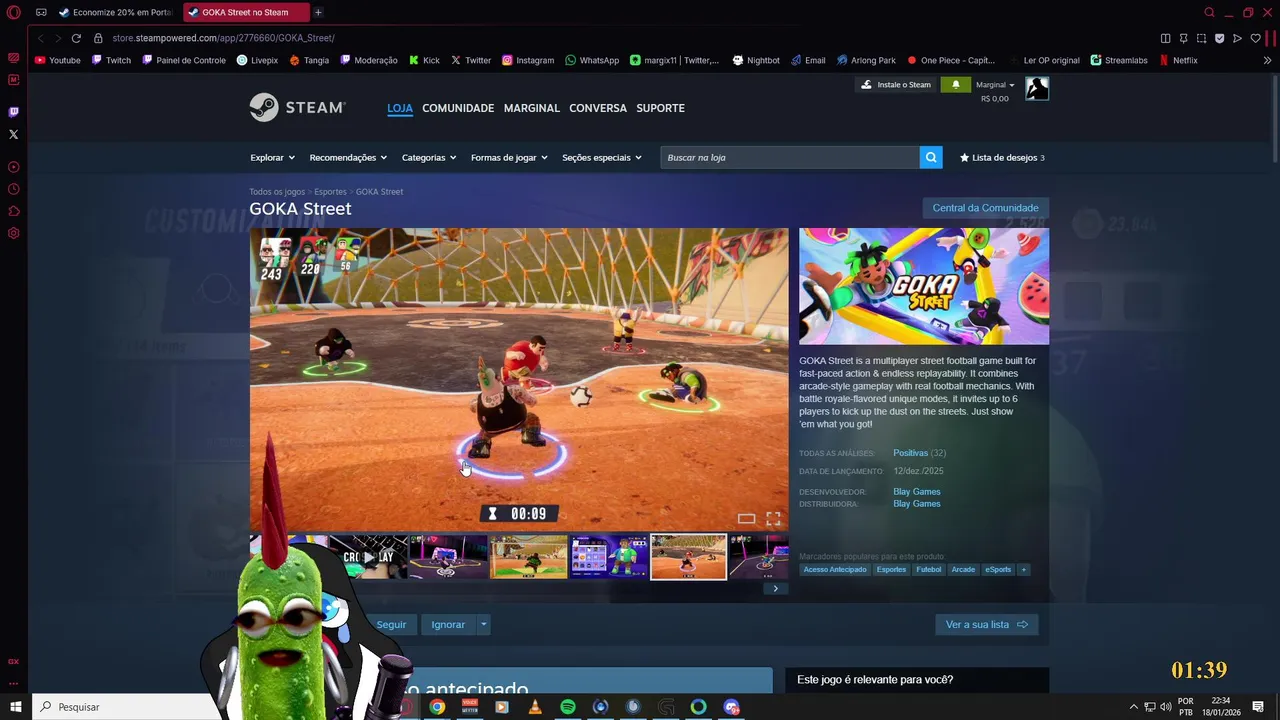Open a new browser tab
The width and height of the screenshot is (1280, 720).
(318, 12)
